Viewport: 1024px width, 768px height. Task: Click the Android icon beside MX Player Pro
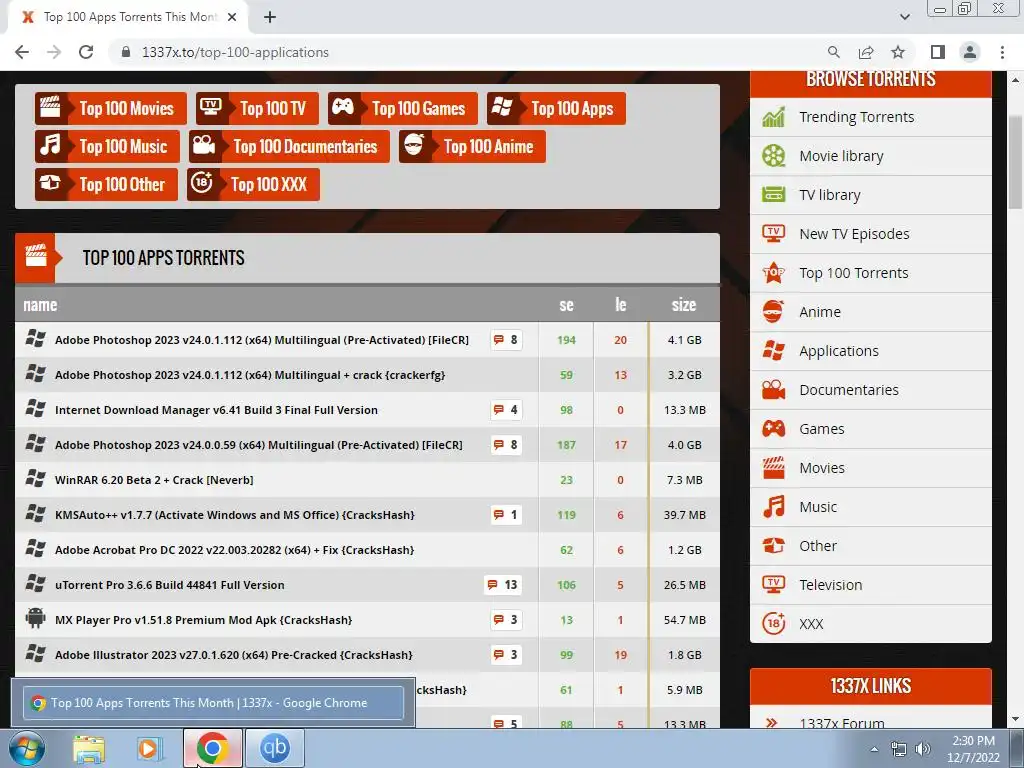click(35, 618)
